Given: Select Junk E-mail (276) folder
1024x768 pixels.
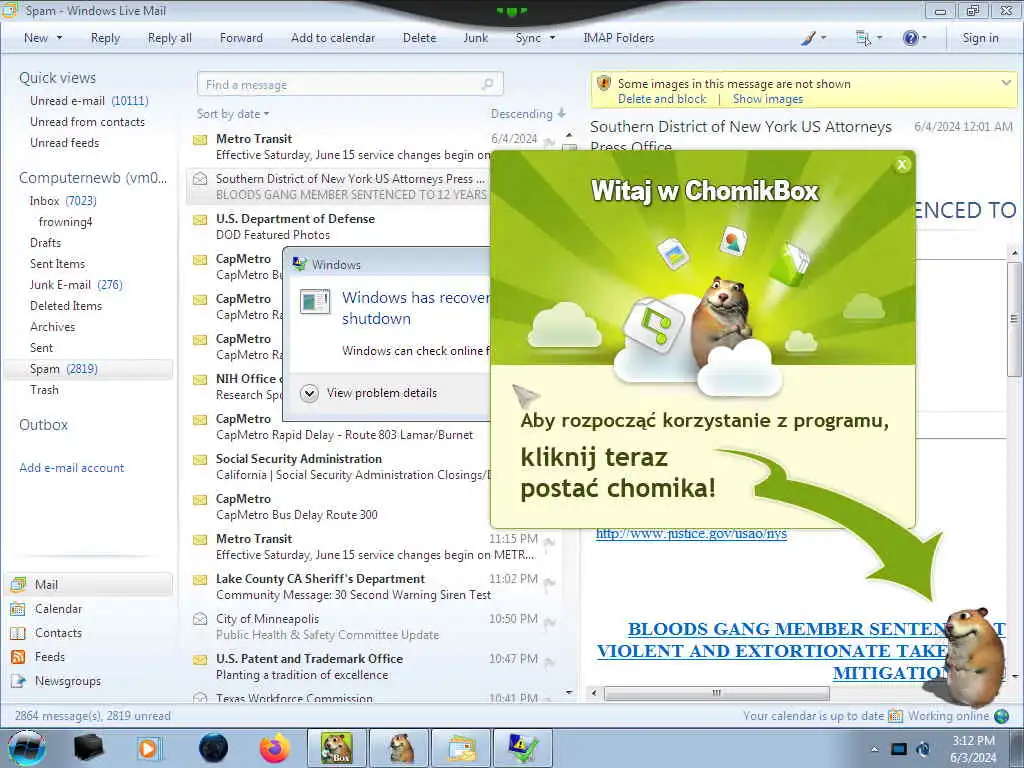Looking at the screenshot, I should (x=76, y=285).
